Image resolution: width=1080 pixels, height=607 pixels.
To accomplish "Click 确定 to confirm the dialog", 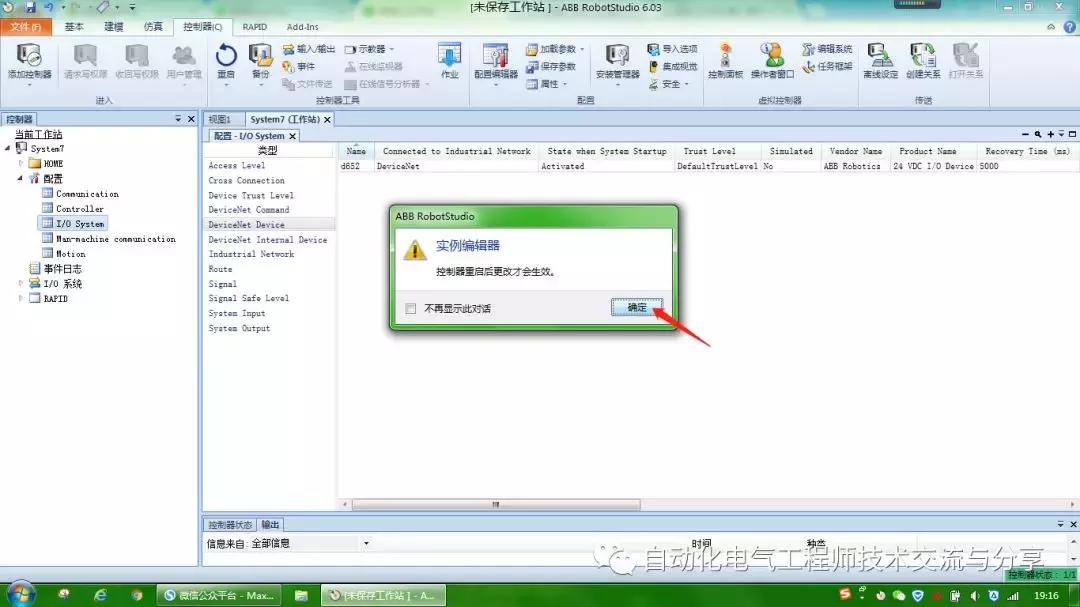I will tap(637, 307).
